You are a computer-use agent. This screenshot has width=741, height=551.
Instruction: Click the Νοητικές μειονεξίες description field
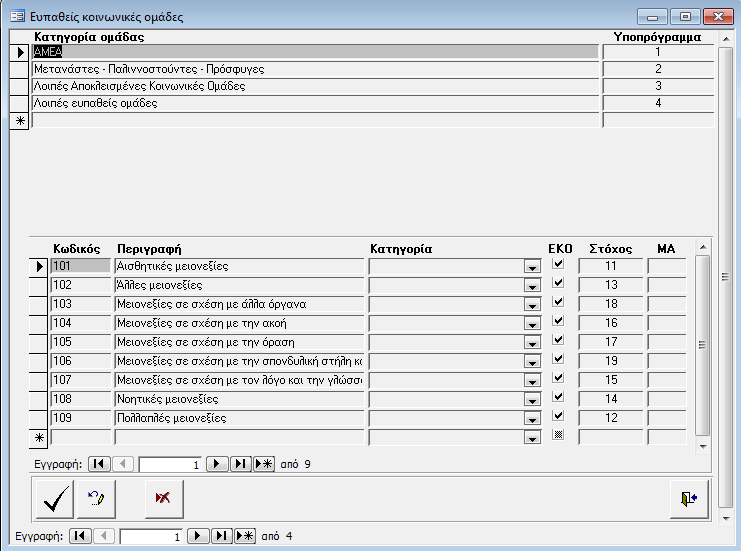point(239,399)
